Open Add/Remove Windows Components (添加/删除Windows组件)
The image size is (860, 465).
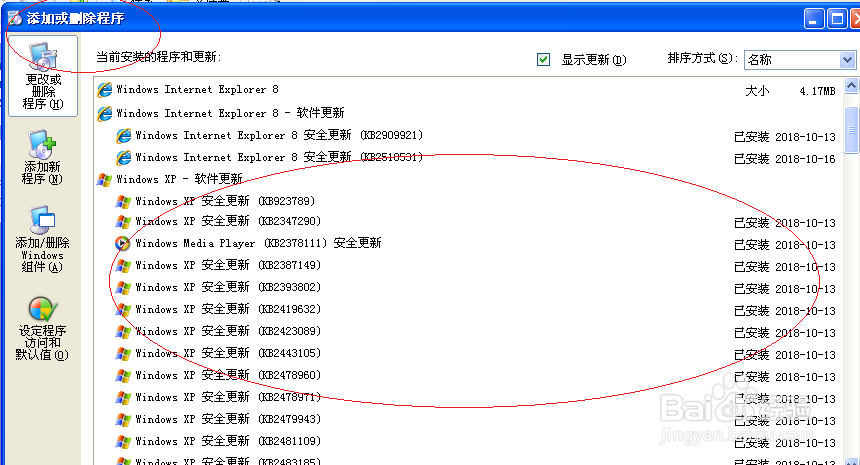click(x=42, y=240)
